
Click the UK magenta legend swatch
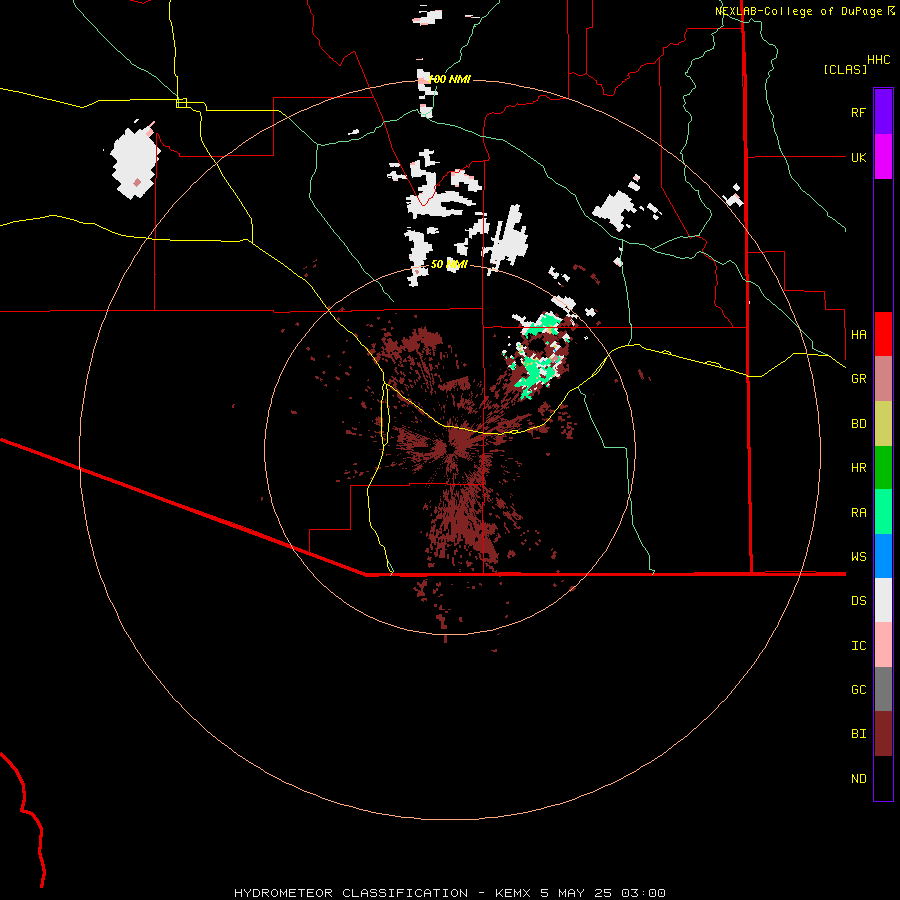[883, 157]
